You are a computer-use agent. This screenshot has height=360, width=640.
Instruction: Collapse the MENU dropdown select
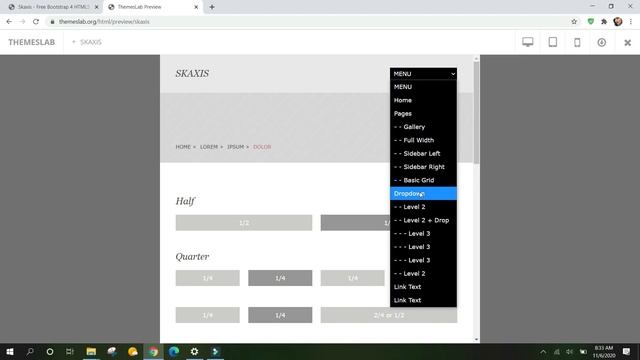pyautogui.click(x=423, y=73)
